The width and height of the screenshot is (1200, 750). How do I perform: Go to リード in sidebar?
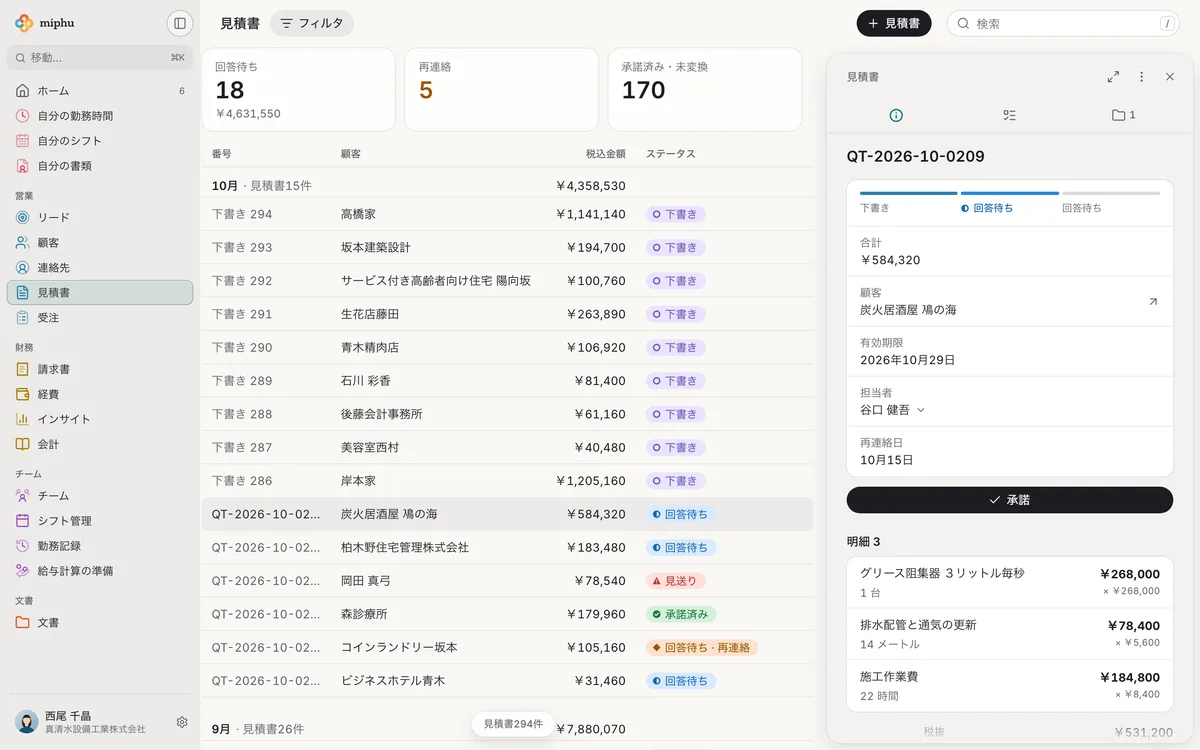coord(100,217)
